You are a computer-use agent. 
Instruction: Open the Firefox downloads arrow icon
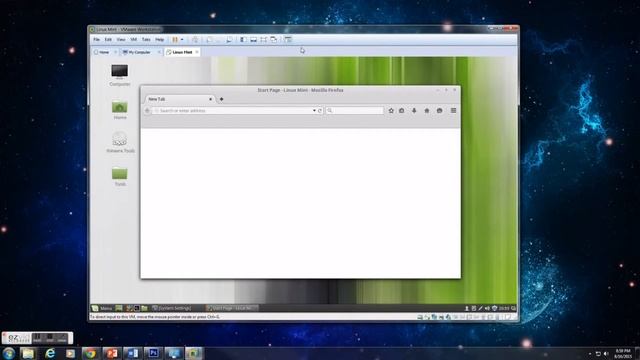pyautogui.click(x=414, y=111)
